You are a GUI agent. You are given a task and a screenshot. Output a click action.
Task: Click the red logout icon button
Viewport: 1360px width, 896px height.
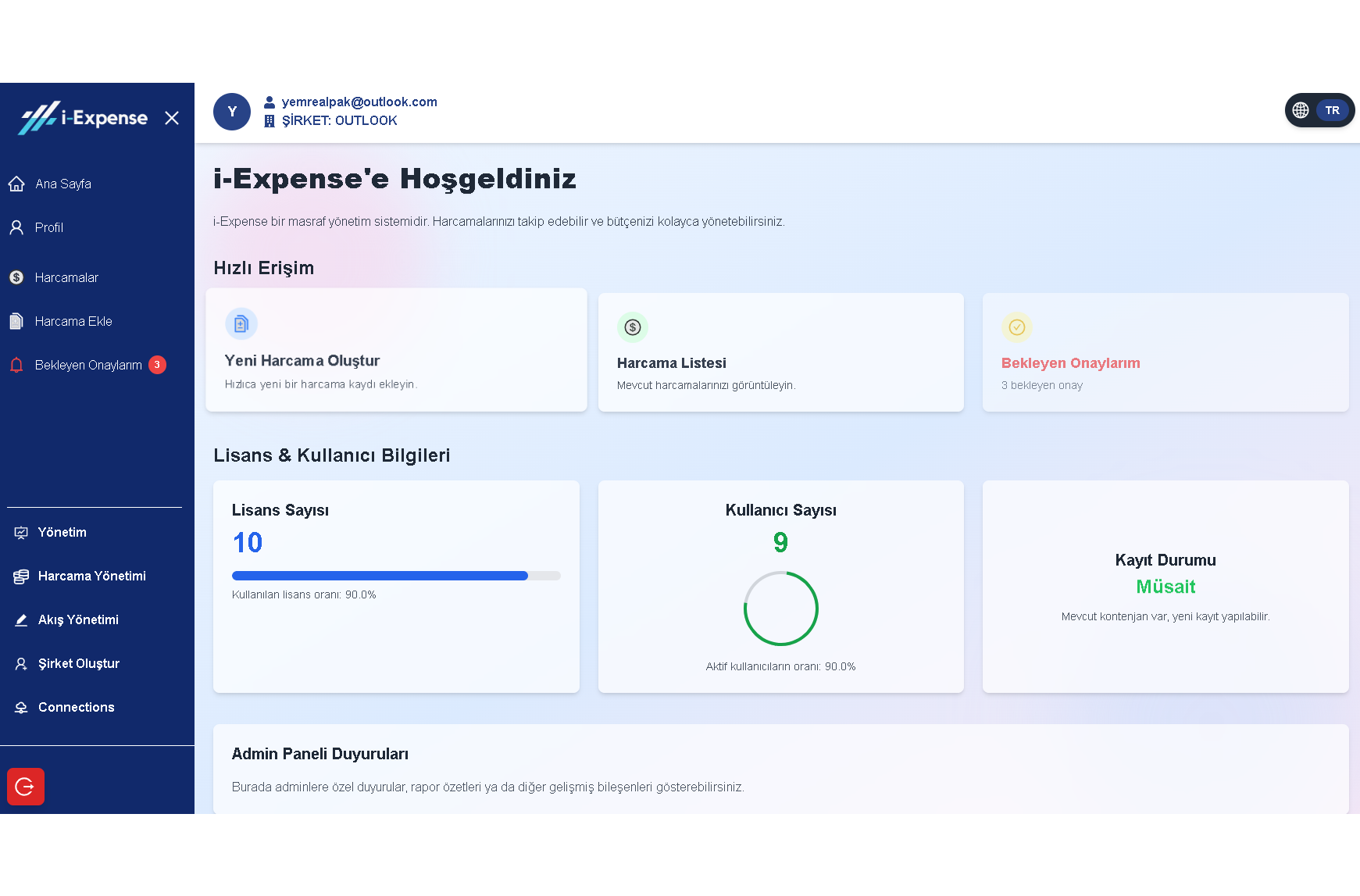click(x=26, y=787)
